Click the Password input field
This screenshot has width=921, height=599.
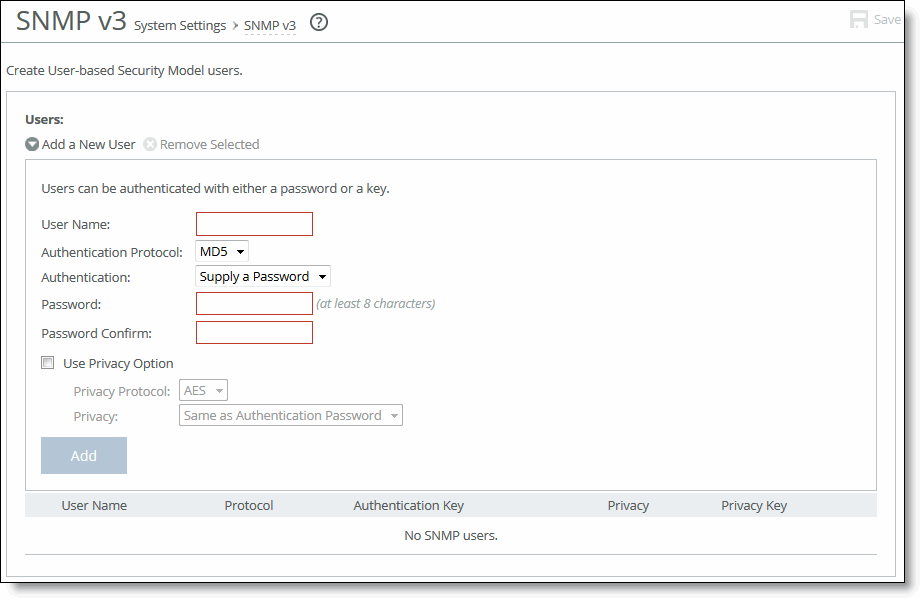pyautogui.click(x=254, y=303)
